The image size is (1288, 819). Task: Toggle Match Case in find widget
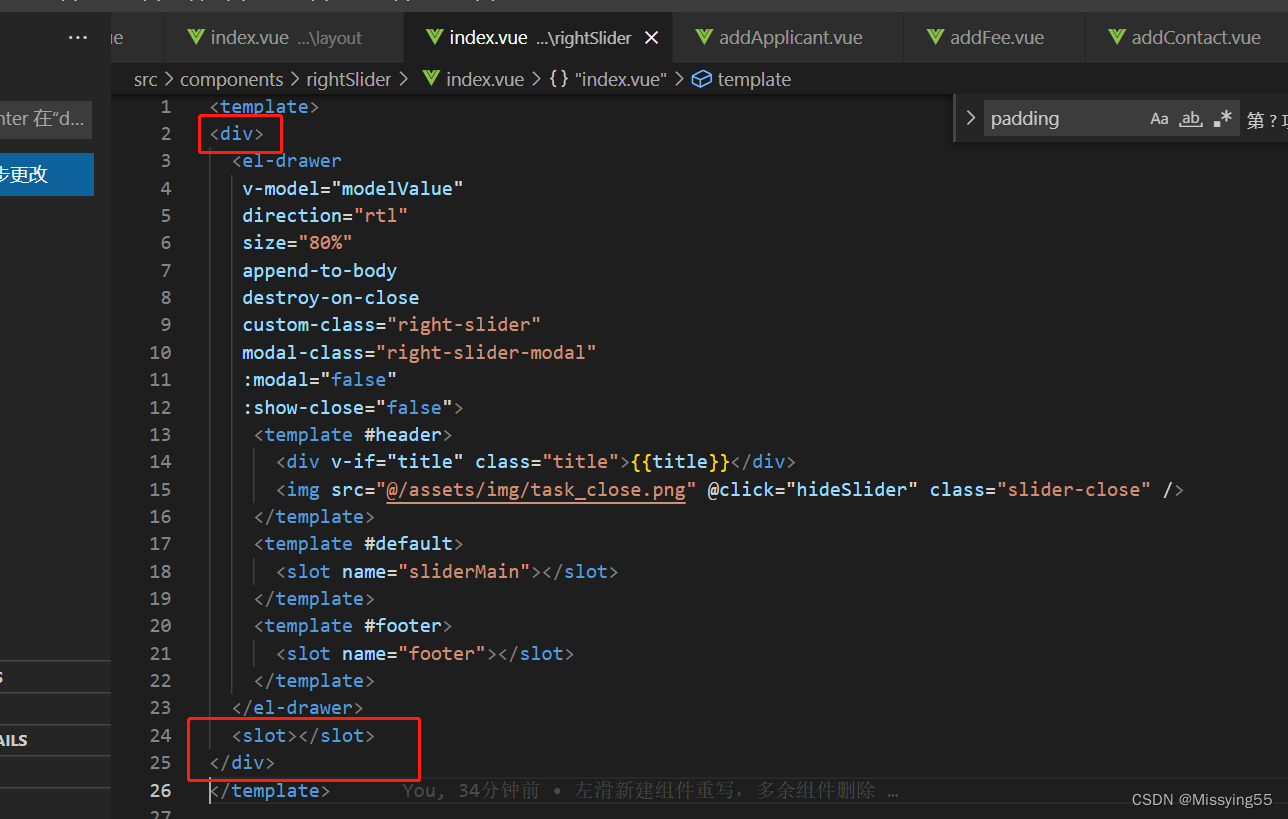point(1159,119)
